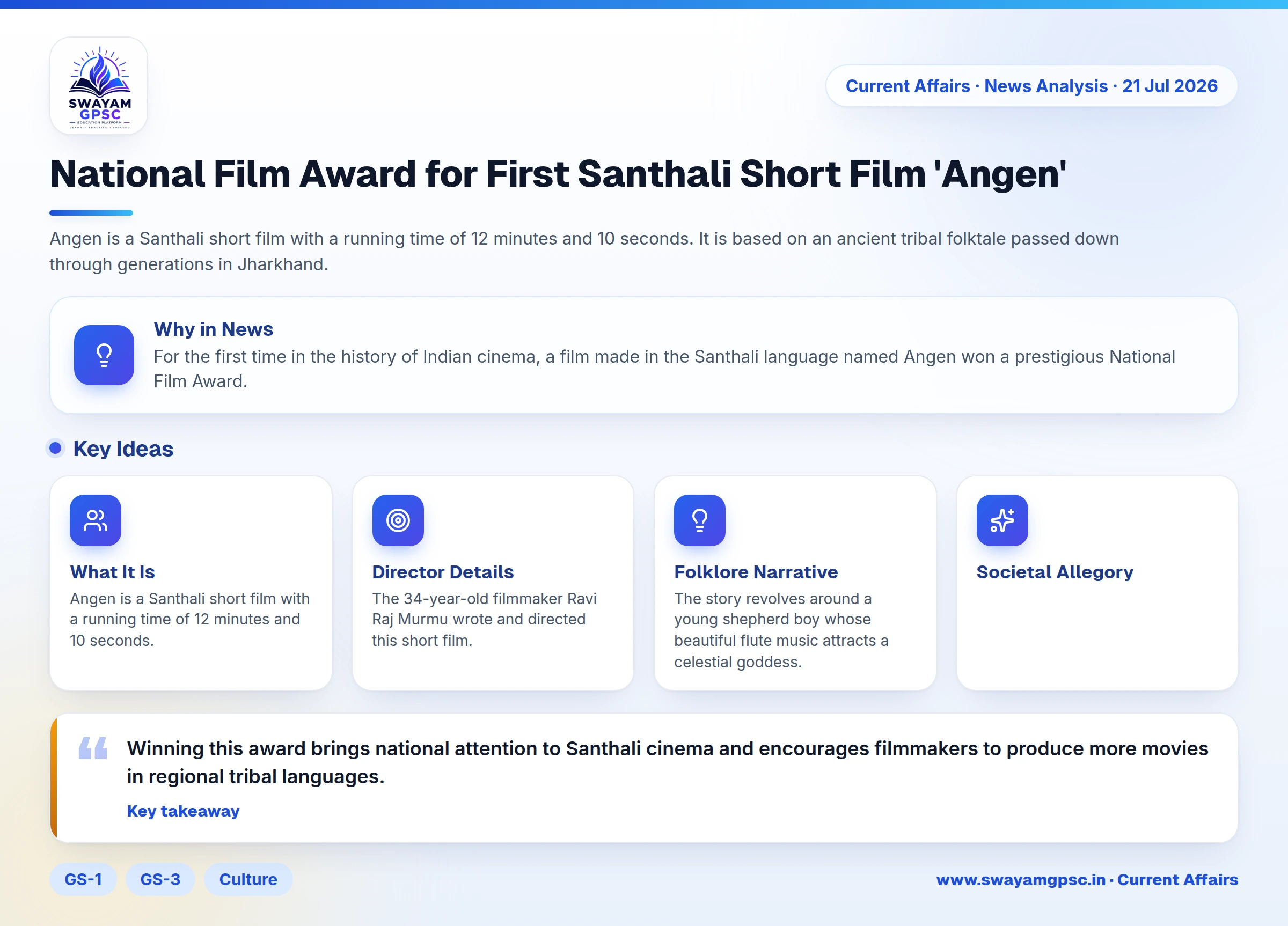Click the intro paragraph about running time

[584, 251]
